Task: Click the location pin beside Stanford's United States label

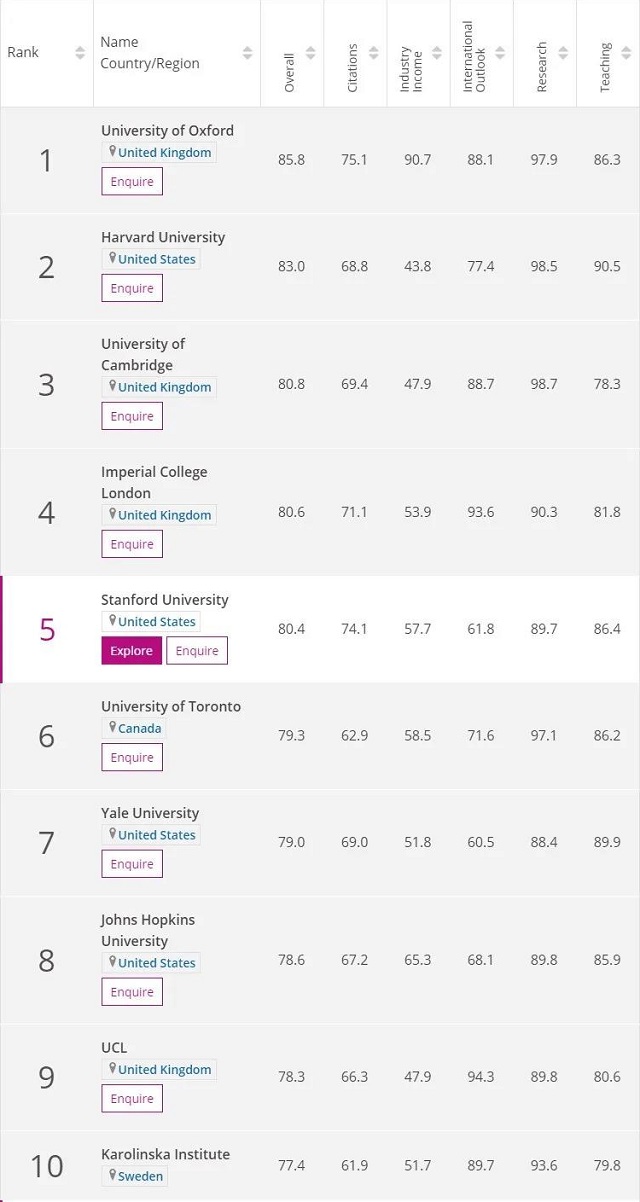Action: click(113, 621)
